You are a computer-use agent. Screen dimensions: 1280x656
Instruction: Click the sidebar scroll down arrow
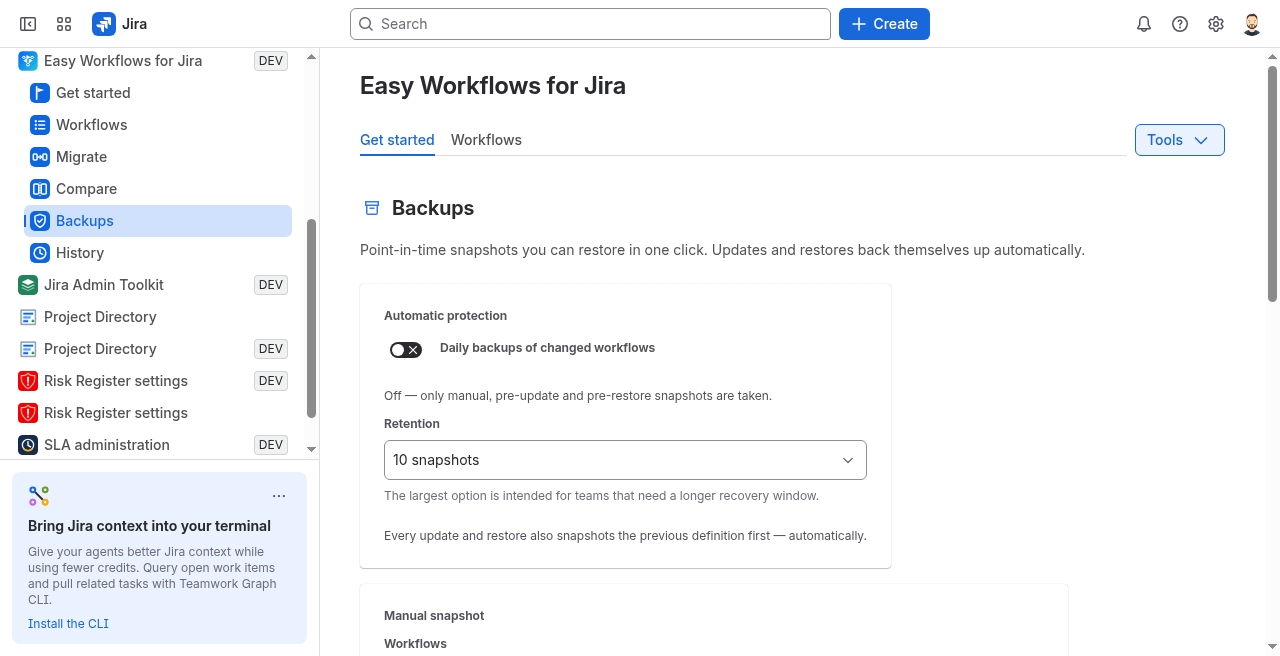311,450
